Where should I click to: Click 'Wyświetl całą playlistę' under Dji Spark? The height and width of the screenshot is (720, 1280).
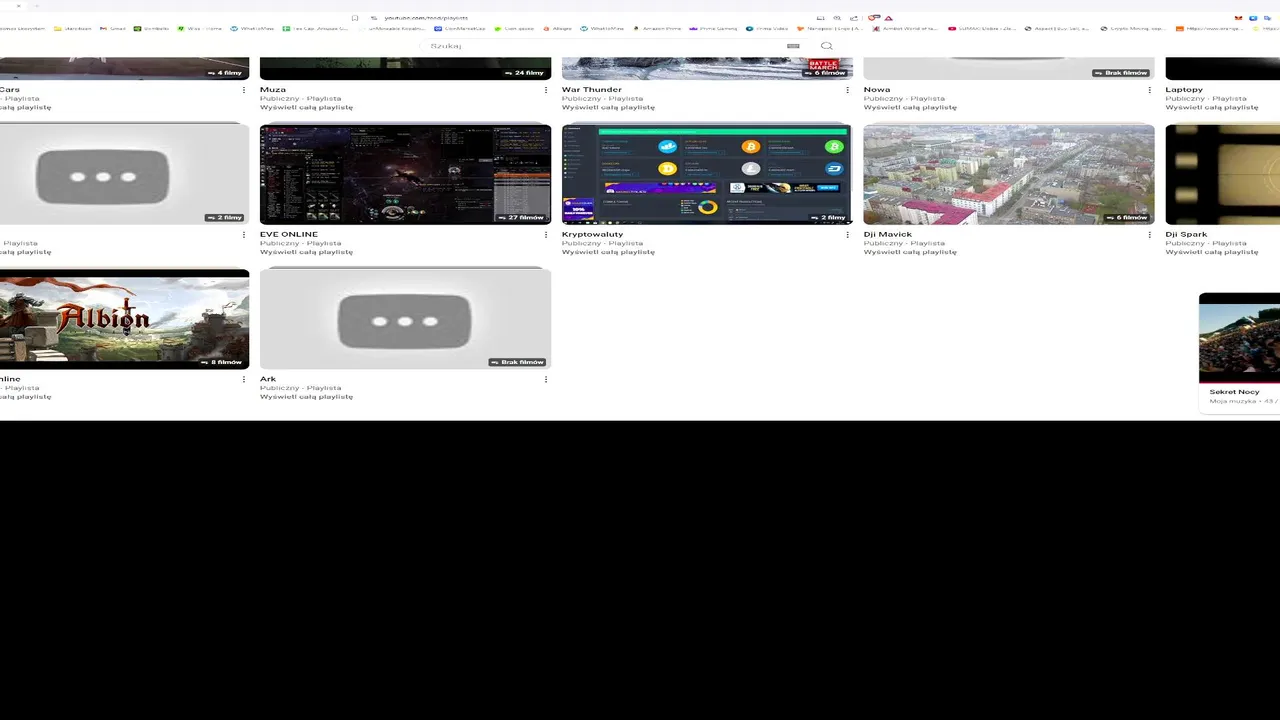coord(1212,252)
